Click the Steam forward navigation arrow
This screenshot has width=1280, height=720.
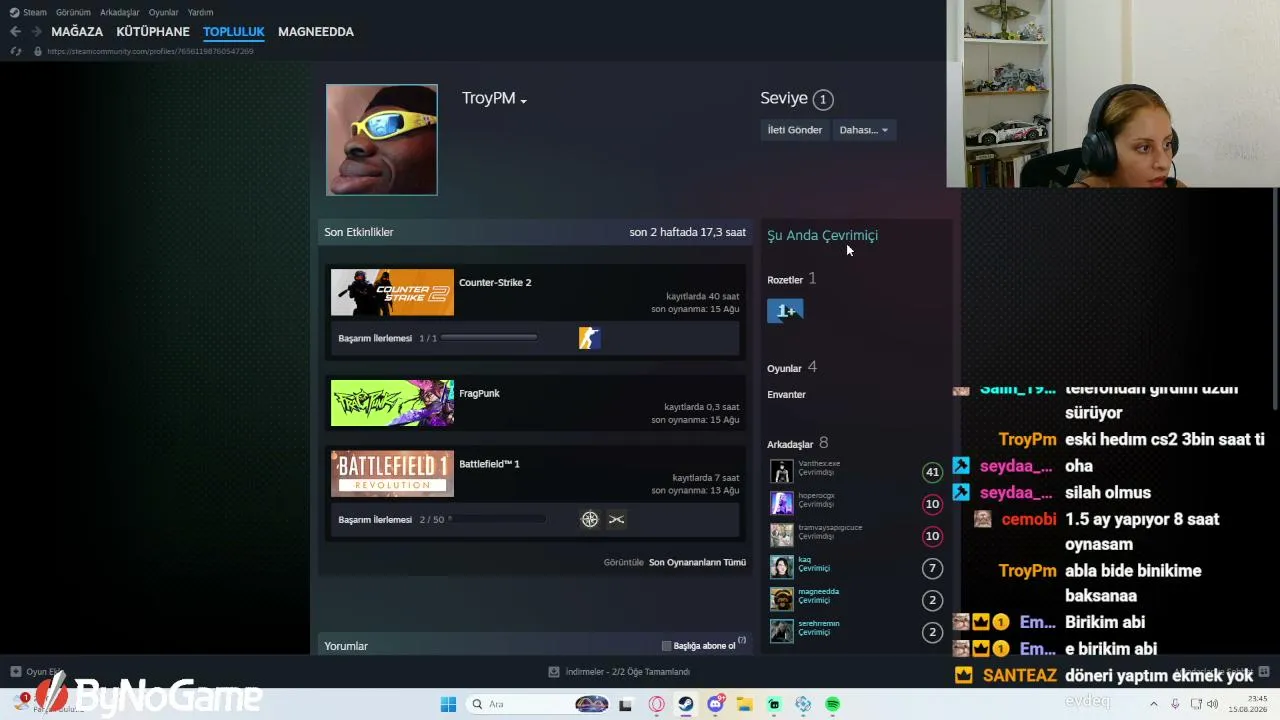tap(36, 32)
